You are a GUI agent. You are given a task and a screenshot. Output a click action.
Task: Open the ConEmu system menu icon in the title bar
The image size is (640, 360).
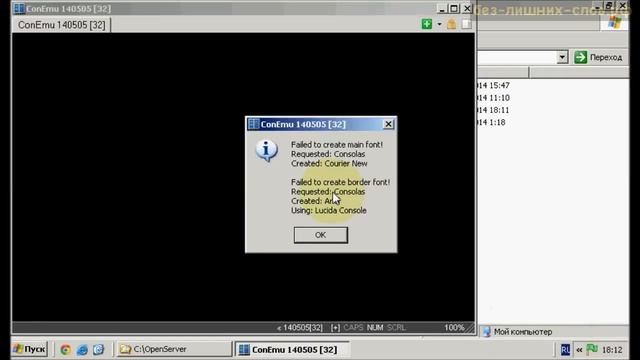(x=19, y=9)
